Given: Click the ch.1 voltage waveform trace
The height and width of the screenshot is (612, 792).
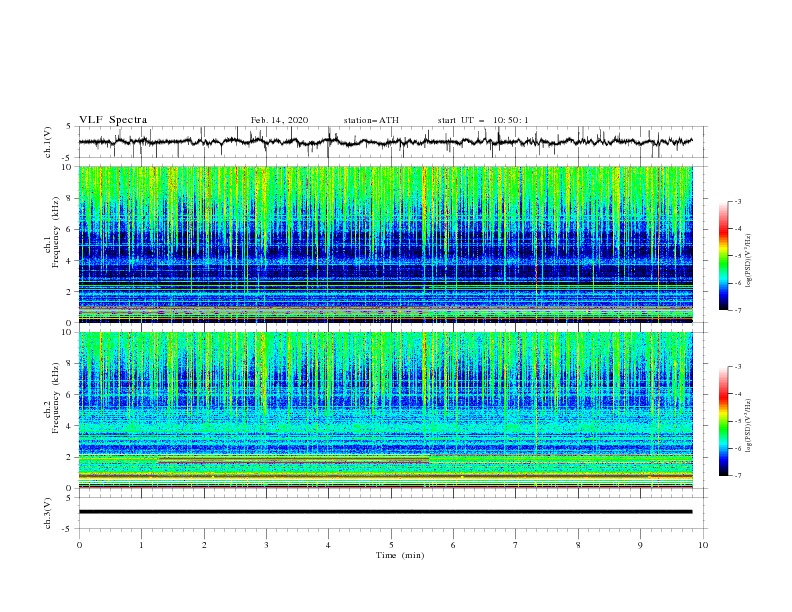Looking at the screenshot, I should click(x=385, y=142).
